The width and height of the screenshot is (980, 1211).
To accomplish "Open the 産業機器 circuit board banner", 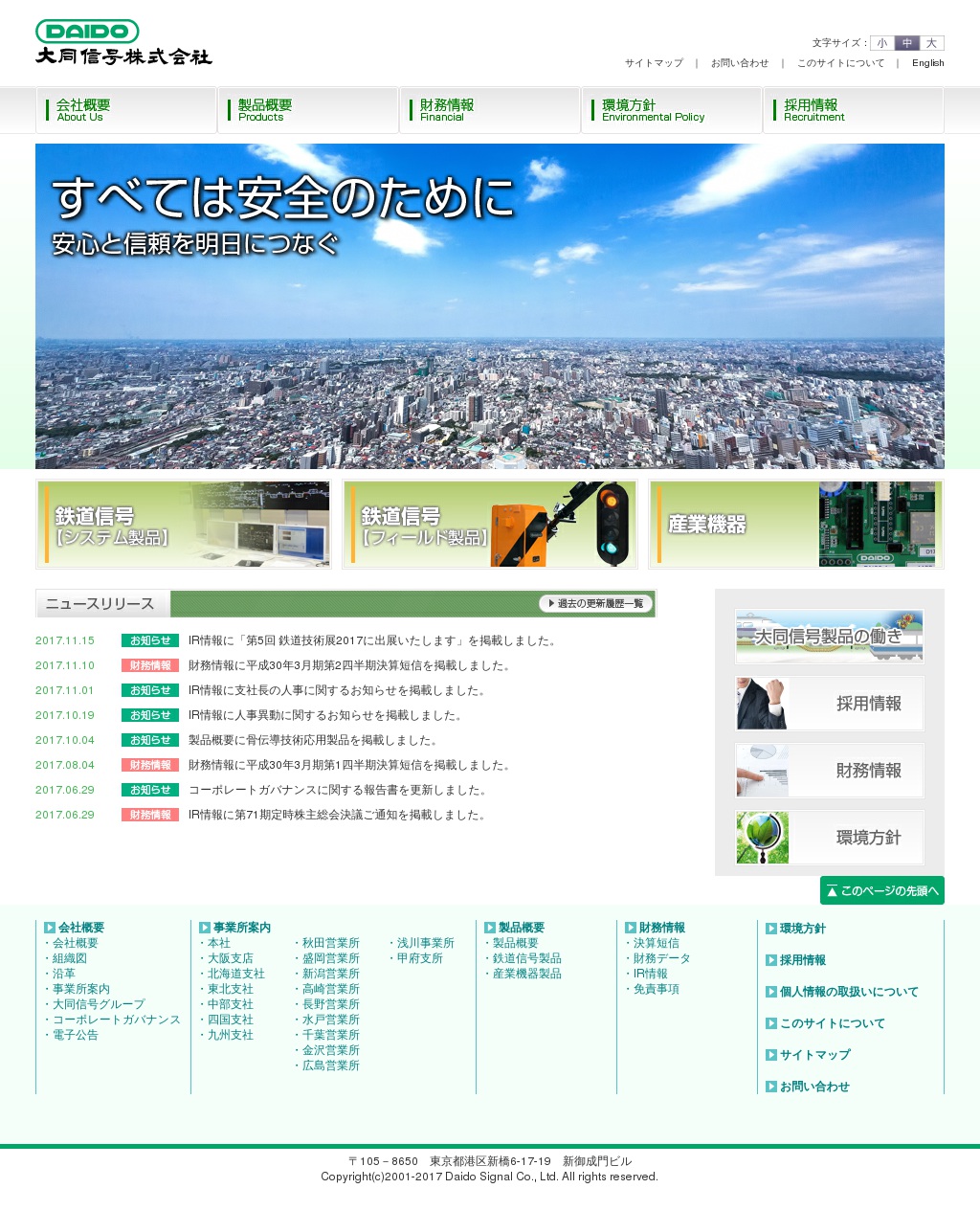I will (x=795, y=525).
